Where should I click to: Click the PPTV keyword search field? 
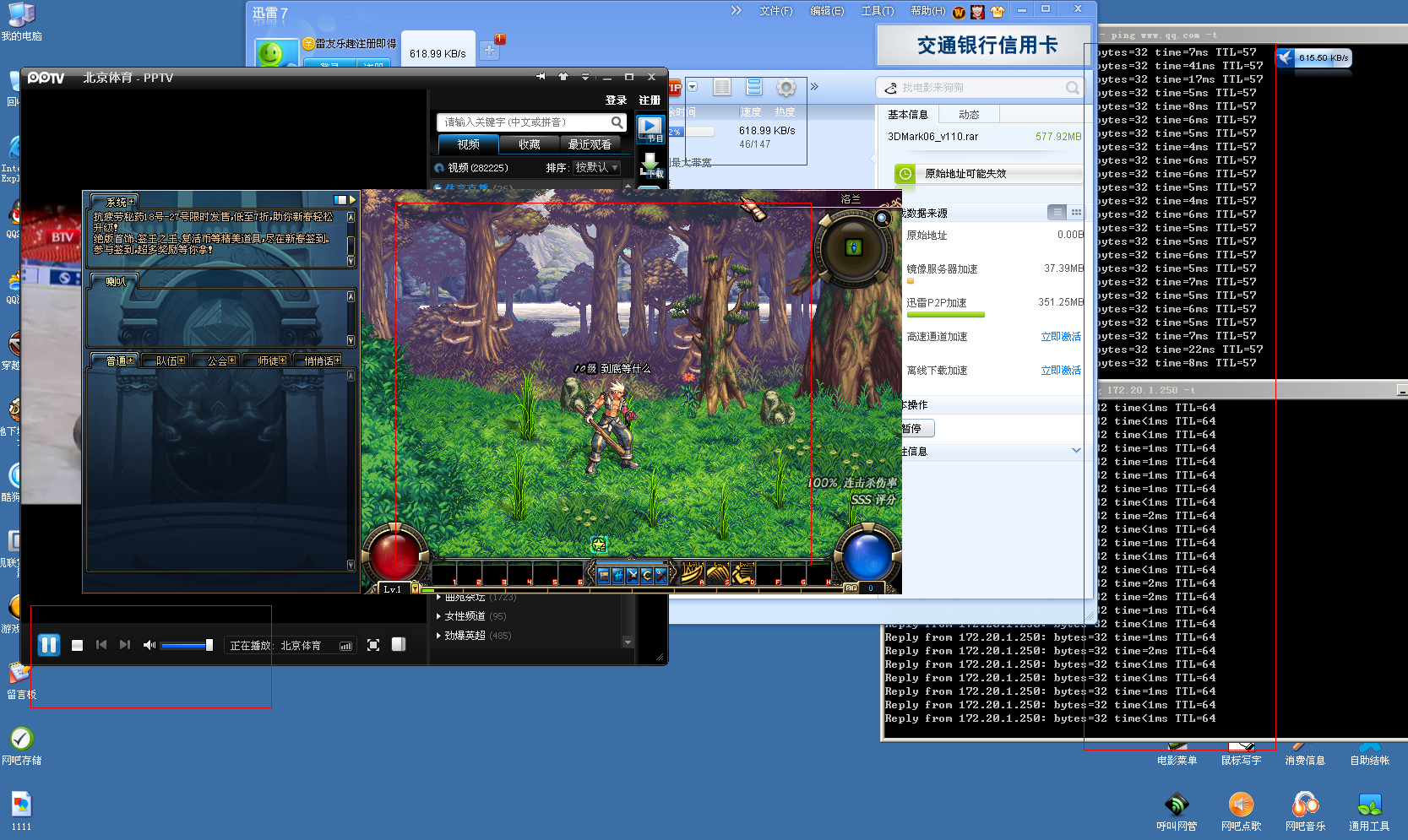(524, 122)
